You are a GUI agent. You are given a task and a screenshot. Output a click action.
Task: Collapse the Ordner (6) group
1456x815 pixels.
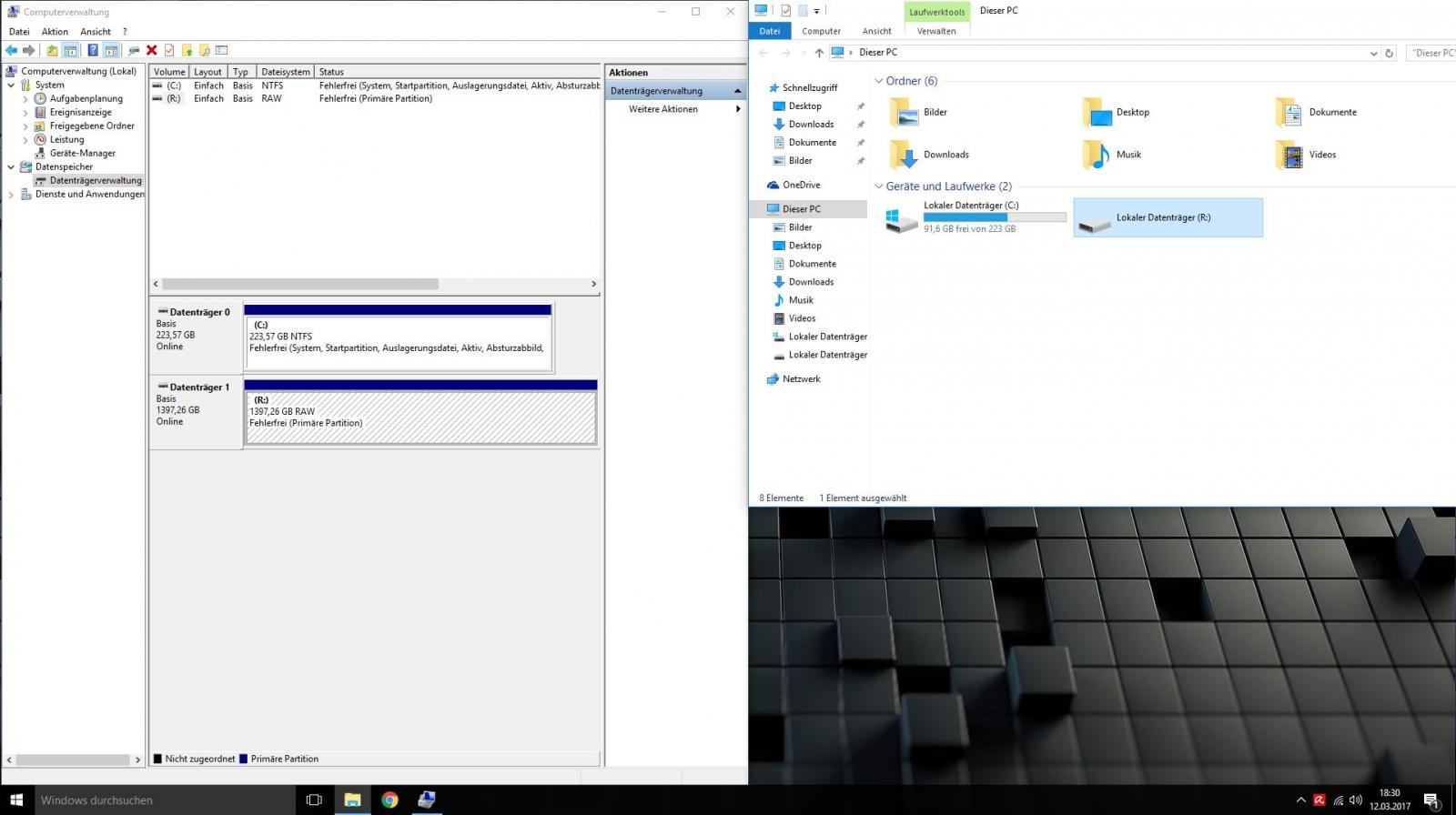[878, 81]
